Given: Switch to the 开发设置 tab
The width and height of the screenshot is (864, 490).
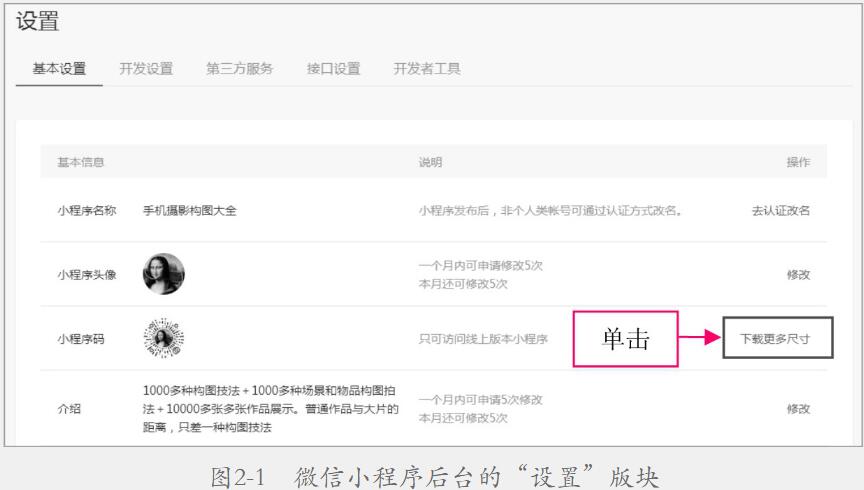Looking at the screenshot, I should (x=145, y=69).
